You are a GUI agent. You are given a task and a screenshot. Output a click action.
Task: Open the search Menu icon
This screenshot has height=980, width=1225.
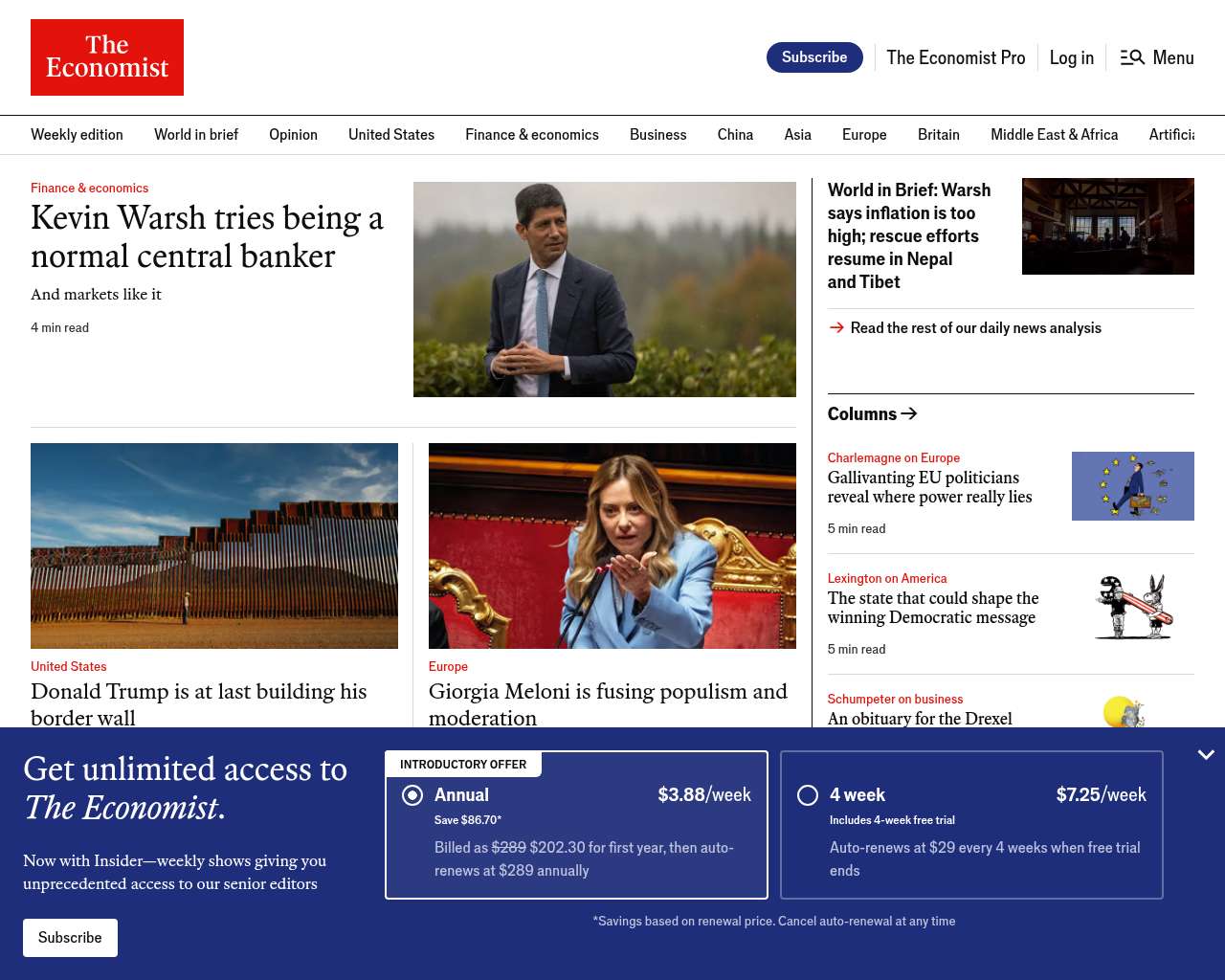(1132, 57)
